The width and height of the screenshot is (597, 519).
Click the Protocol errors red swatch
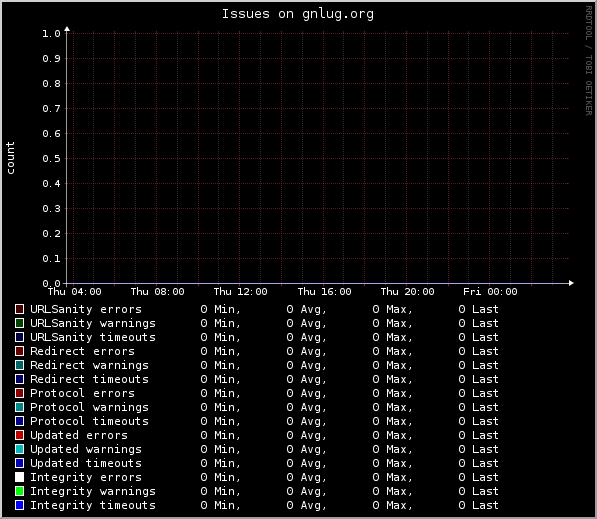point(19,393)
